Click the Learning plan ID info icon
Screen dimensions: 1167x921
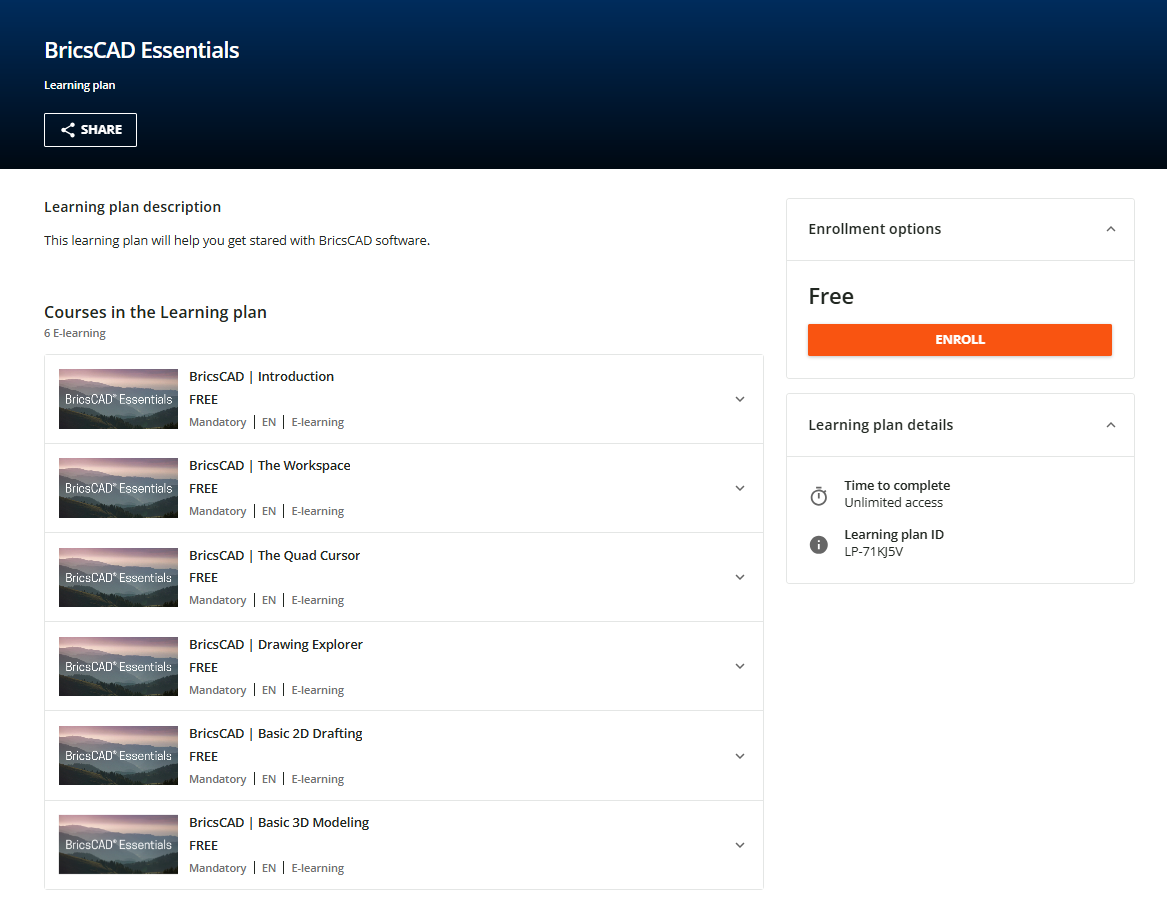(x=819, y=544)
